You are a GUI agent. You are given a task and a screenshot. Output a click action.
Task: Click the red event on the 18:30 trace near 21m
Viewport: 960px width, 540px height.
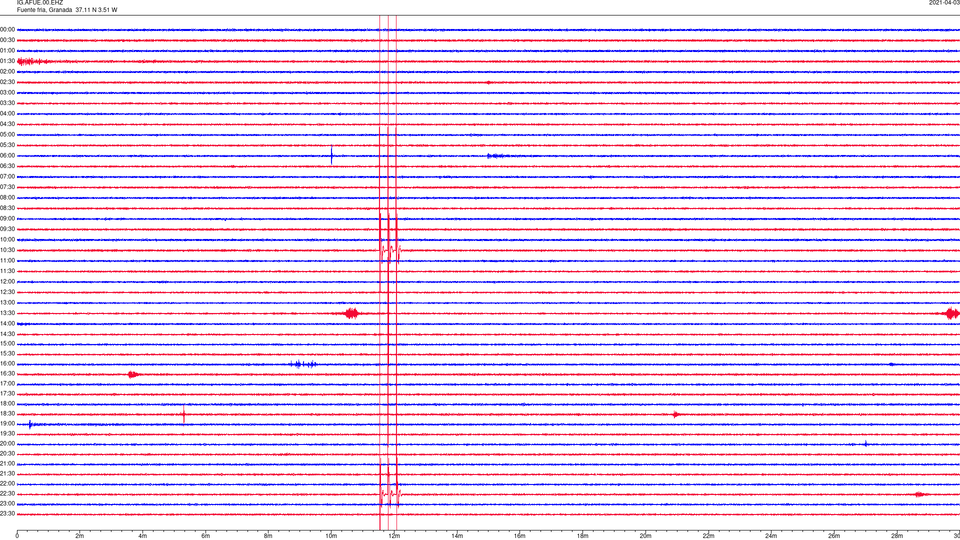pyautogui.click(x=676, y=414)
